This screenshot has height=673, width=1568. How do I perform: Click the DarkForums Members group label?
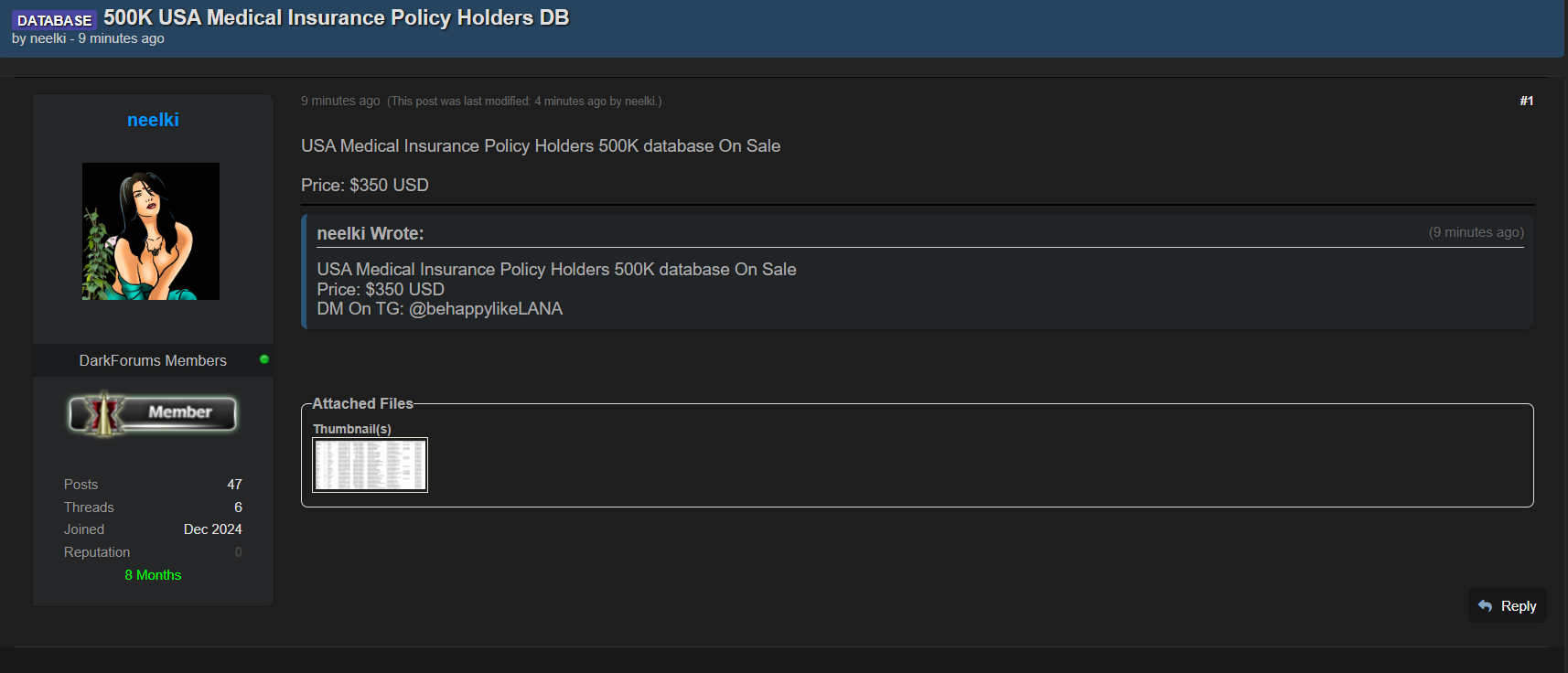tap(153, 360)
